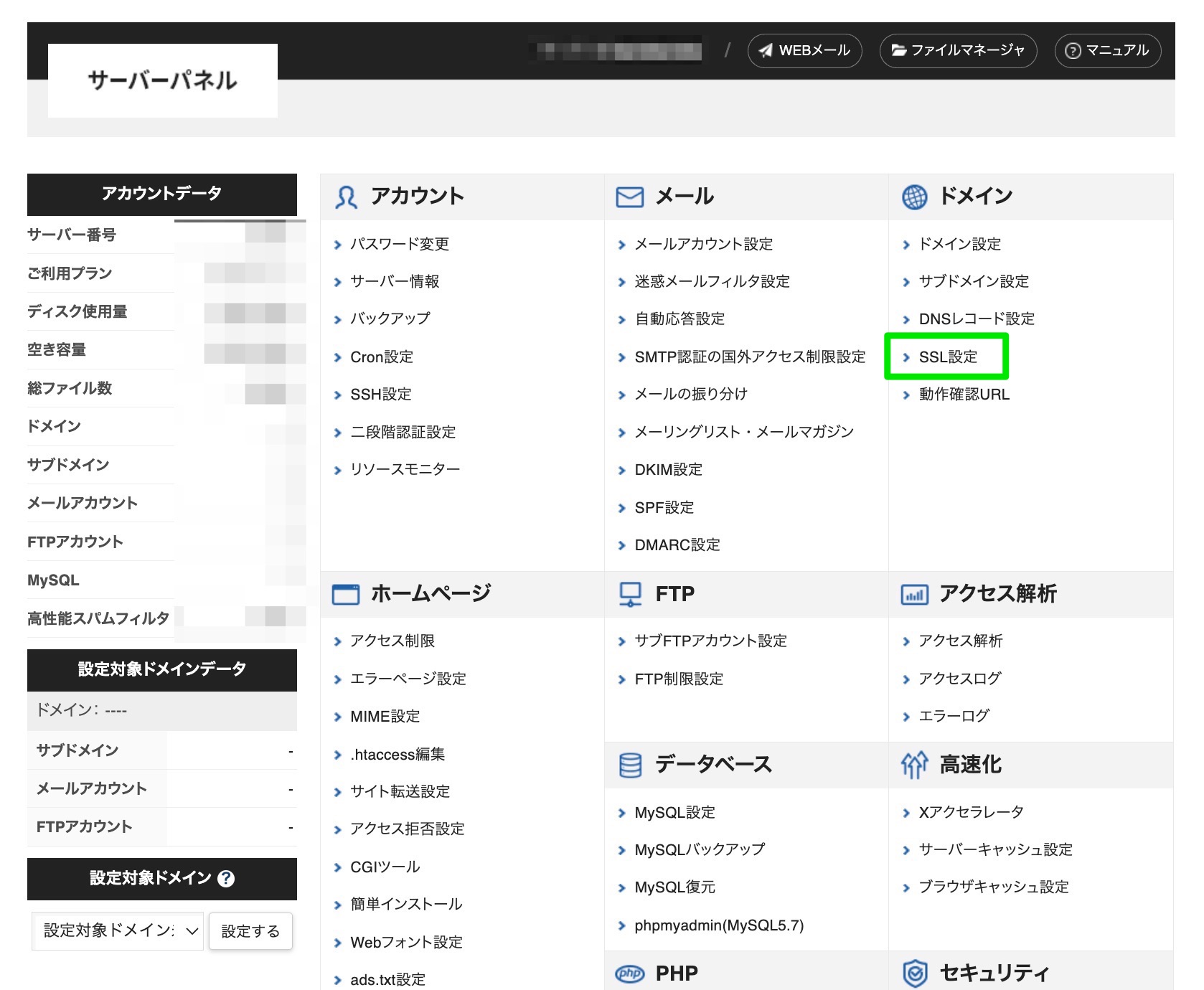Open Webフォント設定 link
Viewport: 1204px width, 990px height.
(407, 942)
